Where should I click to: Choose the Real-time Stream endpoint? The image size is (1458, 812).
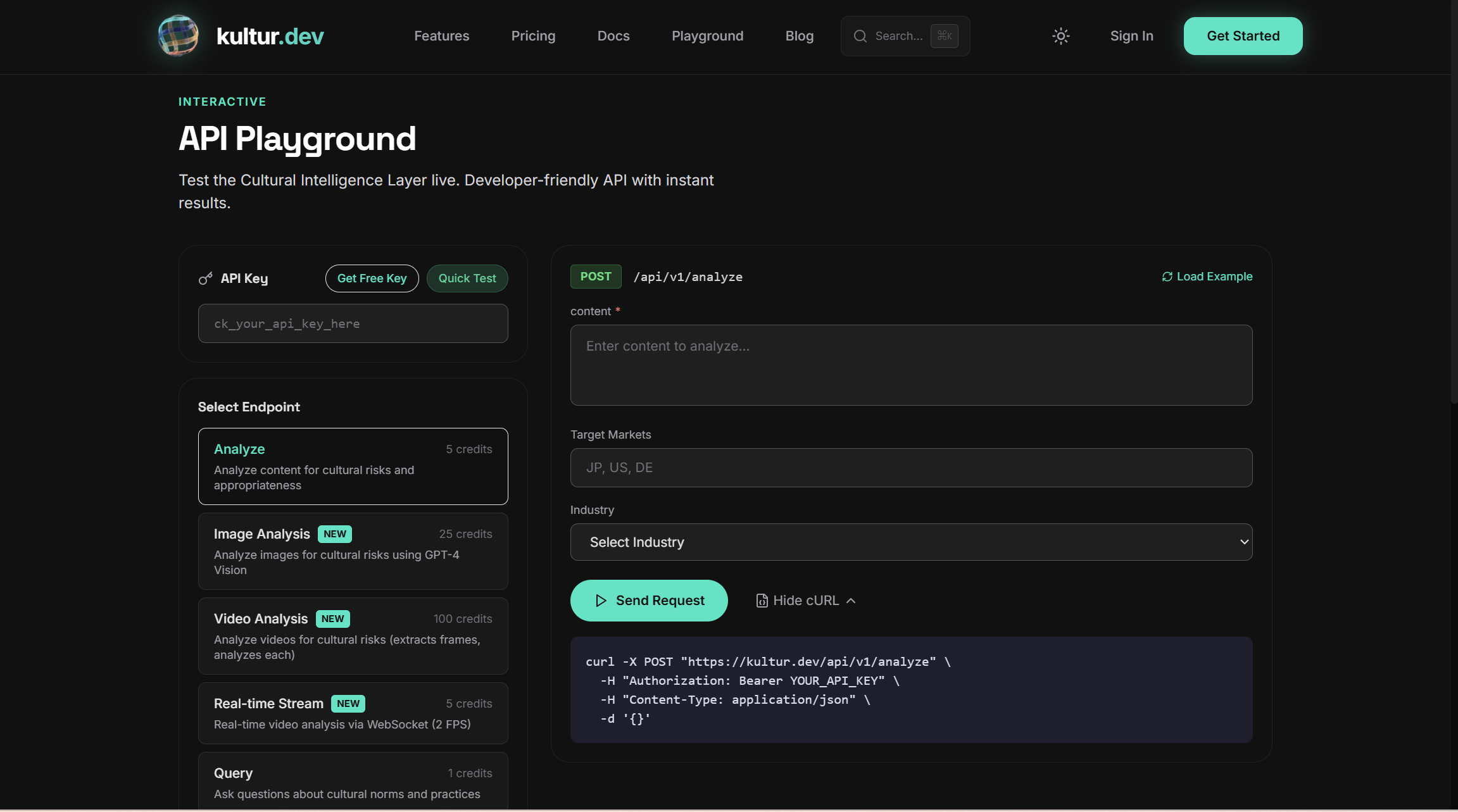353,713
